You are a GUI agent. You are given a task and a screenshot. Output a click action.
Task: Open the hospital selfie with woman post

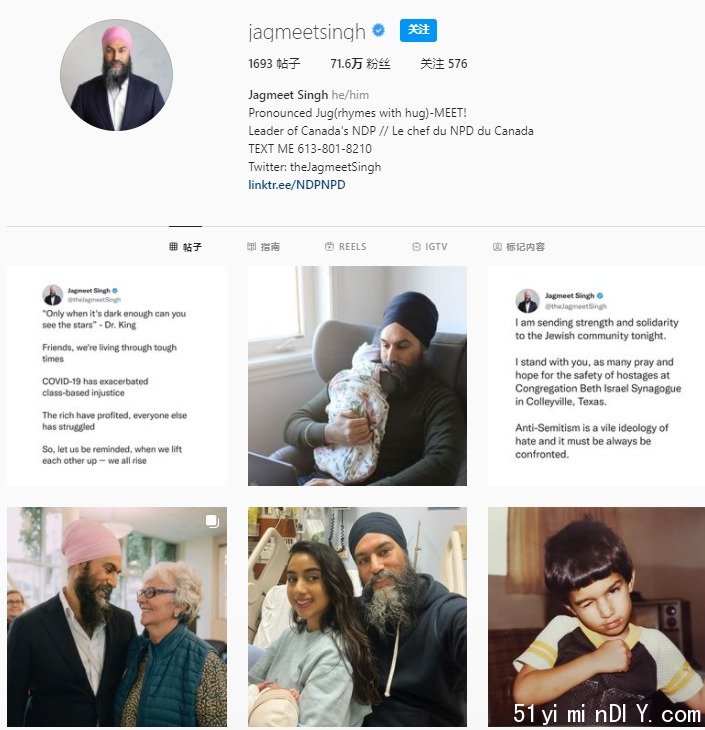tap(357, 617)
